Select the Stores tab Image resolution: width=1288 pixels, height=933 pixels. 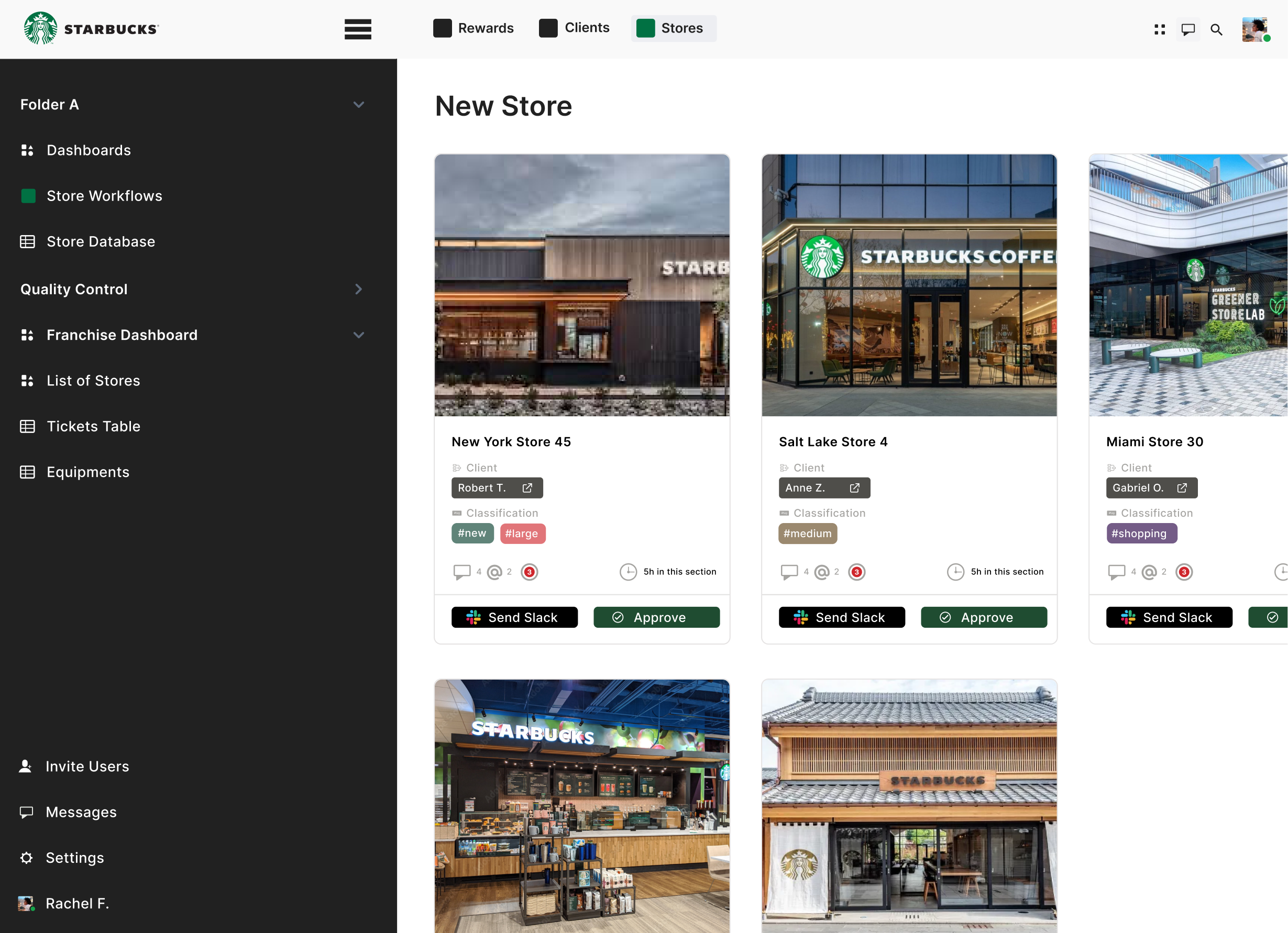coord(674,28)
